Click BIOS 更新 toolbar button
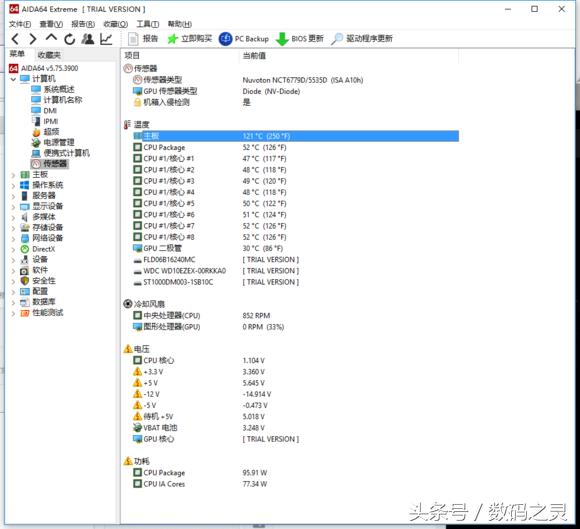The width and height of the screenshot is (580, 529). 300,39
